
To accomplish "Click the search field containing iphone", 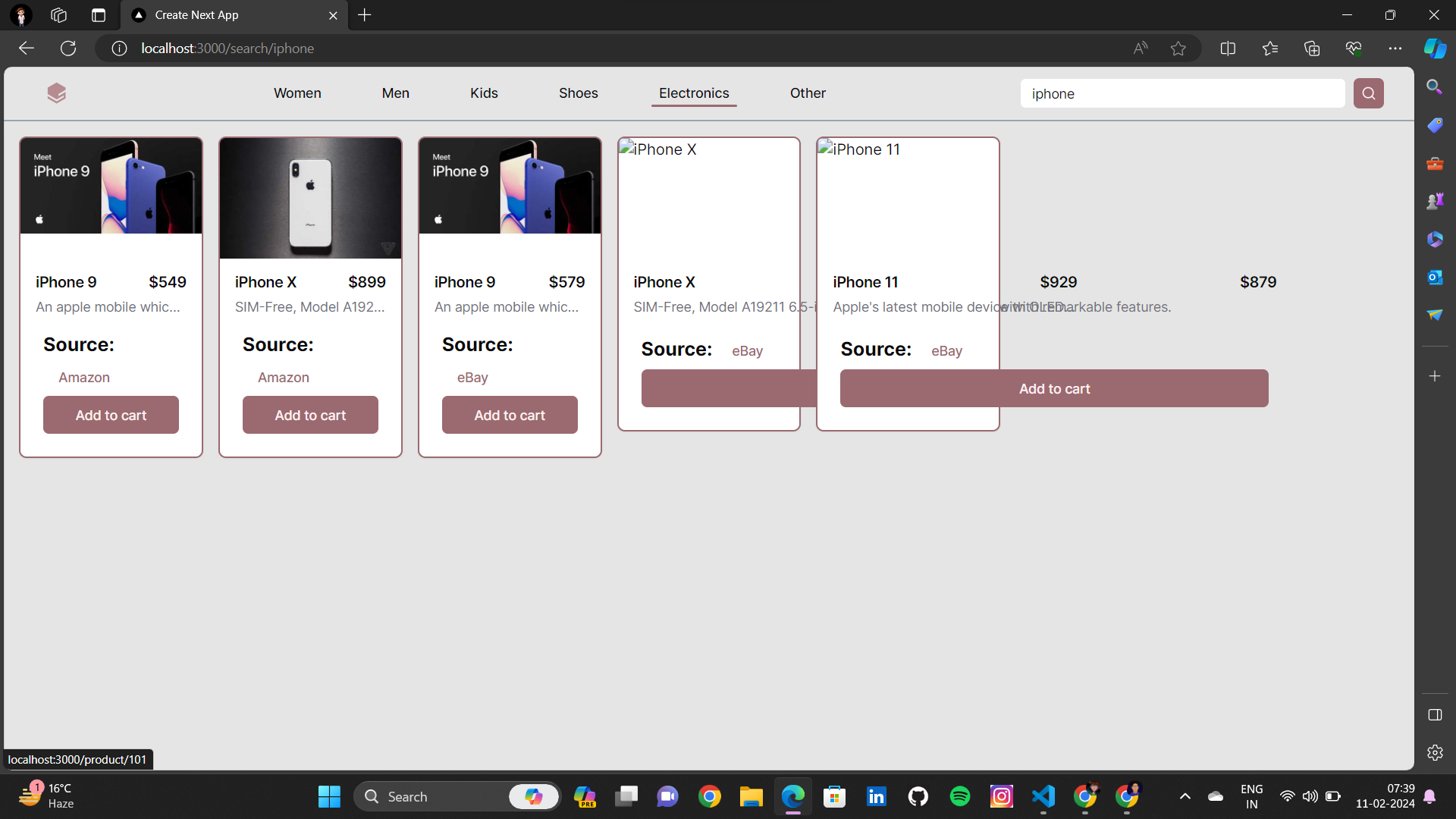I will coord(1182,93).
